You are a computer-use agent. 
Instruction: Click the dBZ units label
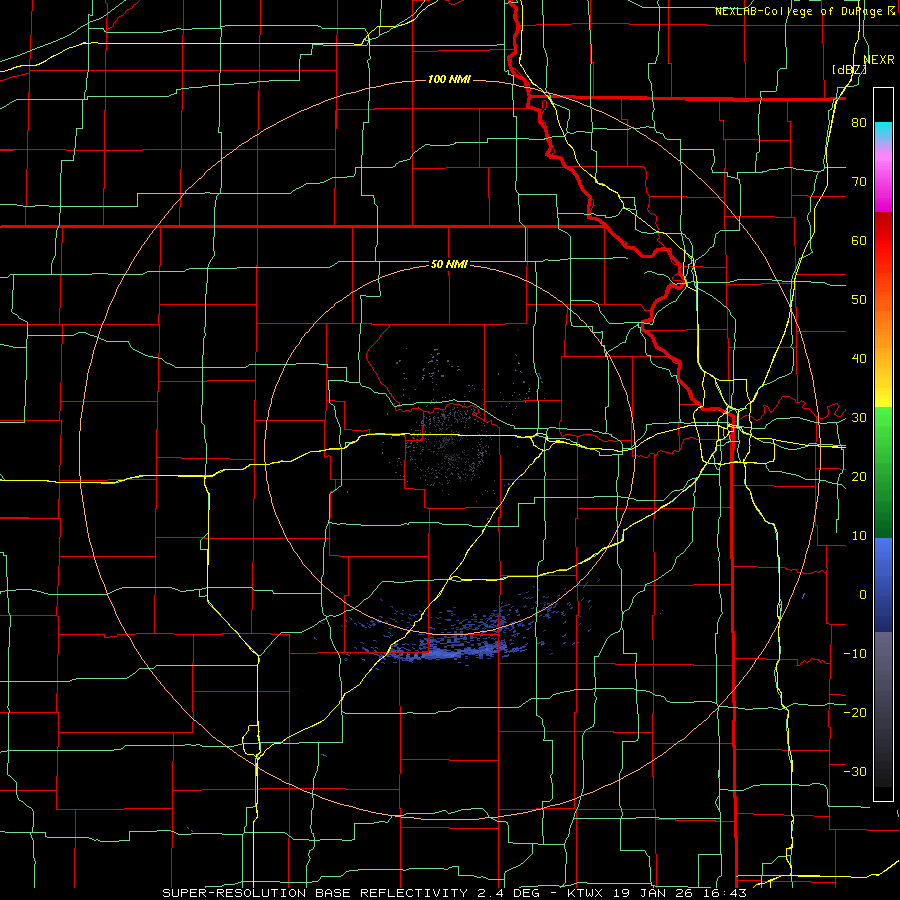pos(849,70)
